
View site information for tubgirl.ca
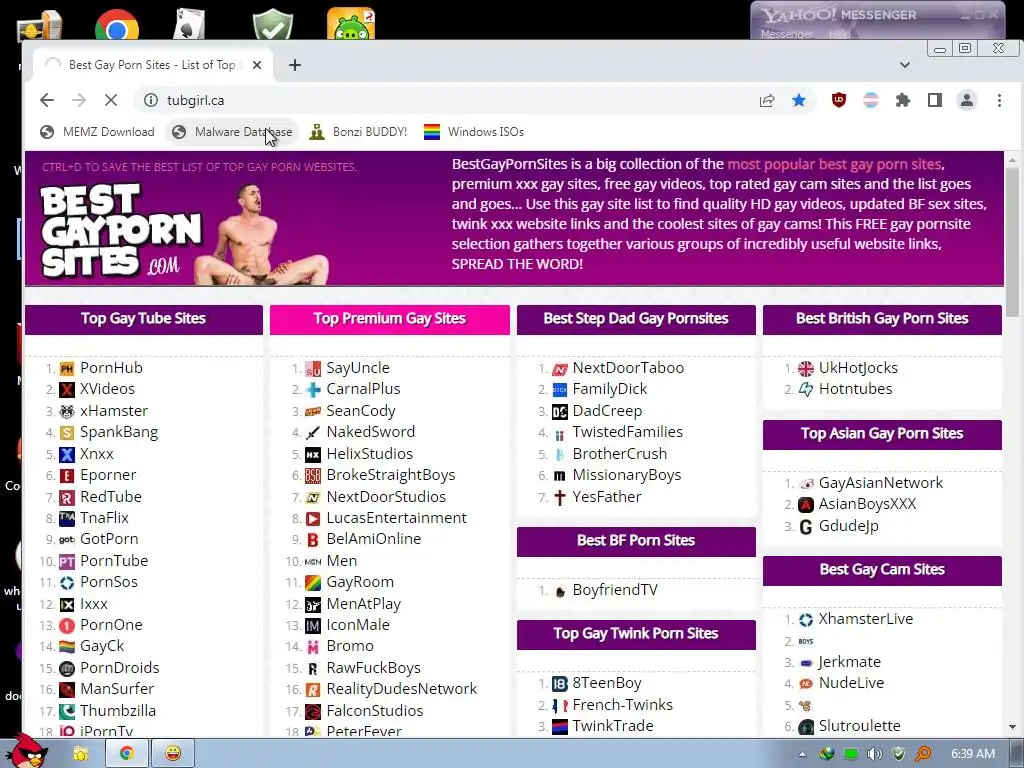point(151,100)
